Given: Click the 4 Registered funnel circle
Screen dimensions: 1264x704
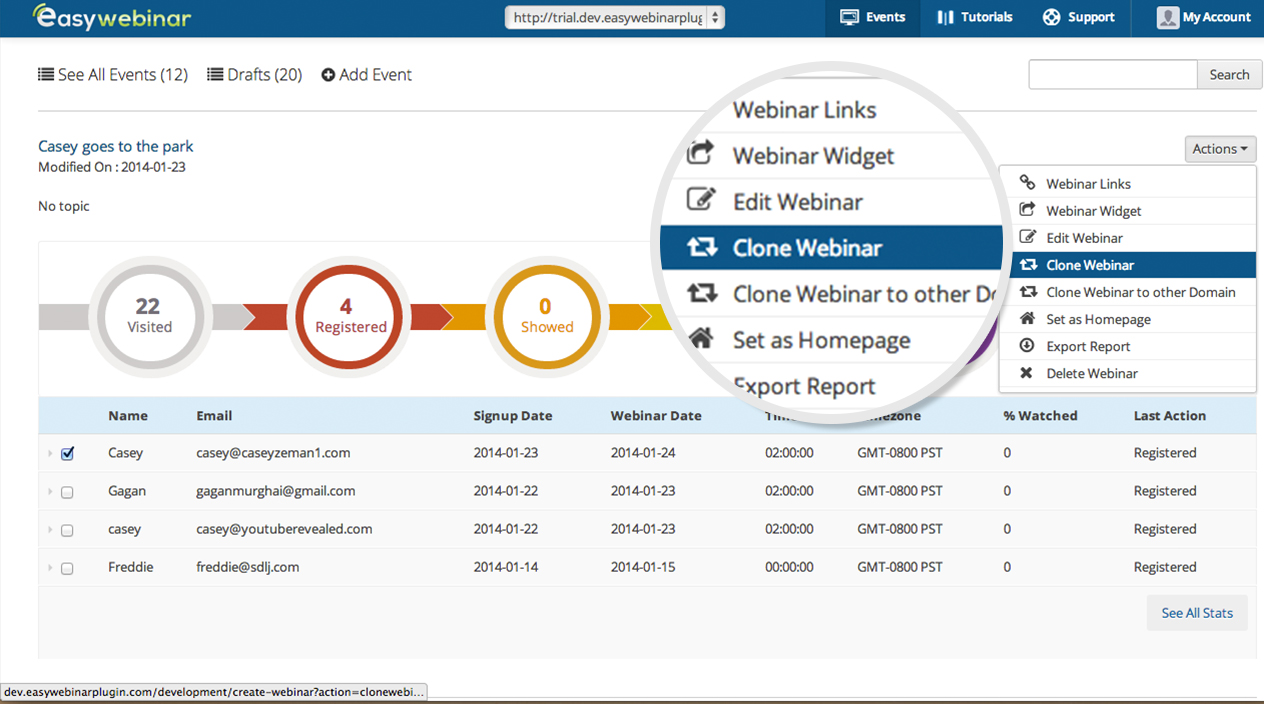Looking at the screenshot, I should tap(347, 316).
